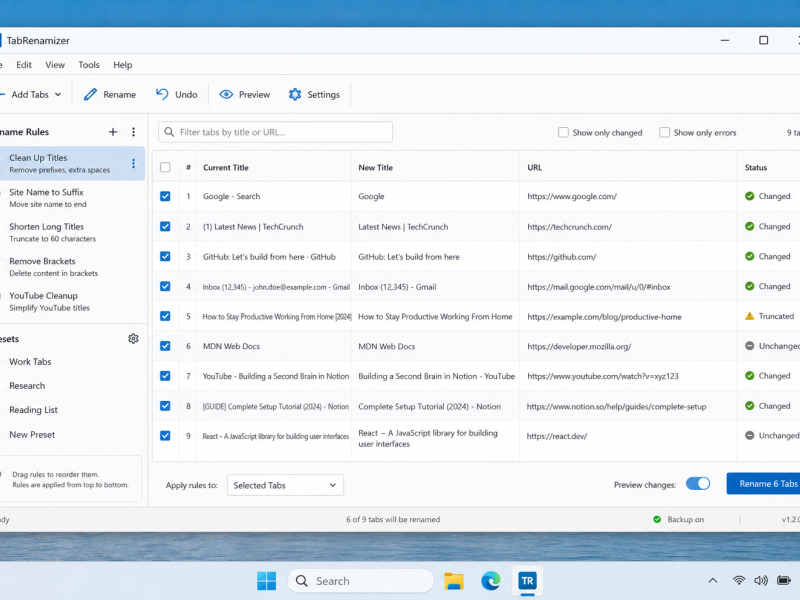
Task: Click the Preview eye icon
Action: [x=226, y=94]
